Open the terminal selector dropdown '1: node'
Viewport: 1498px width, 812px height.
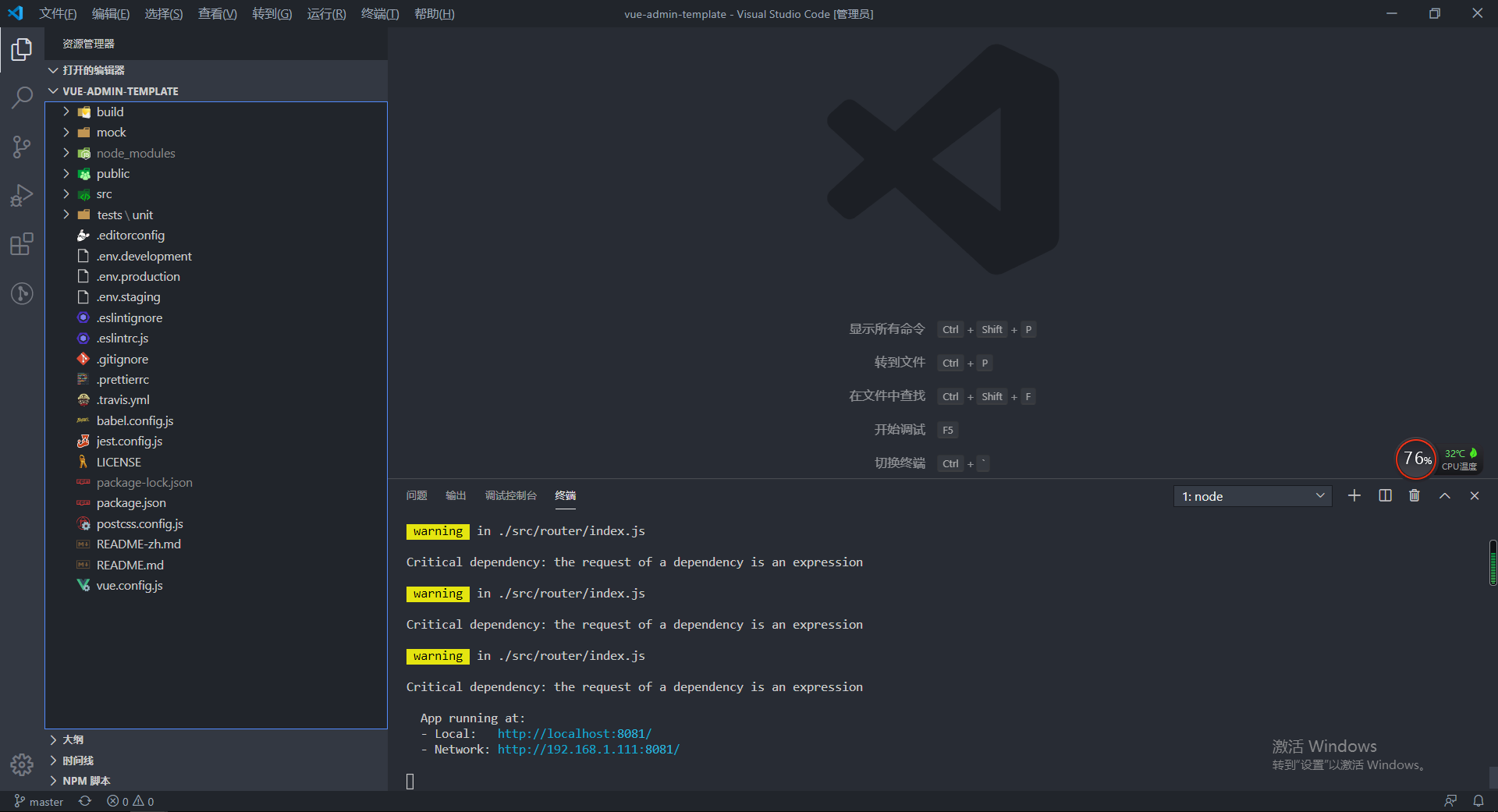click(1253, 496)
